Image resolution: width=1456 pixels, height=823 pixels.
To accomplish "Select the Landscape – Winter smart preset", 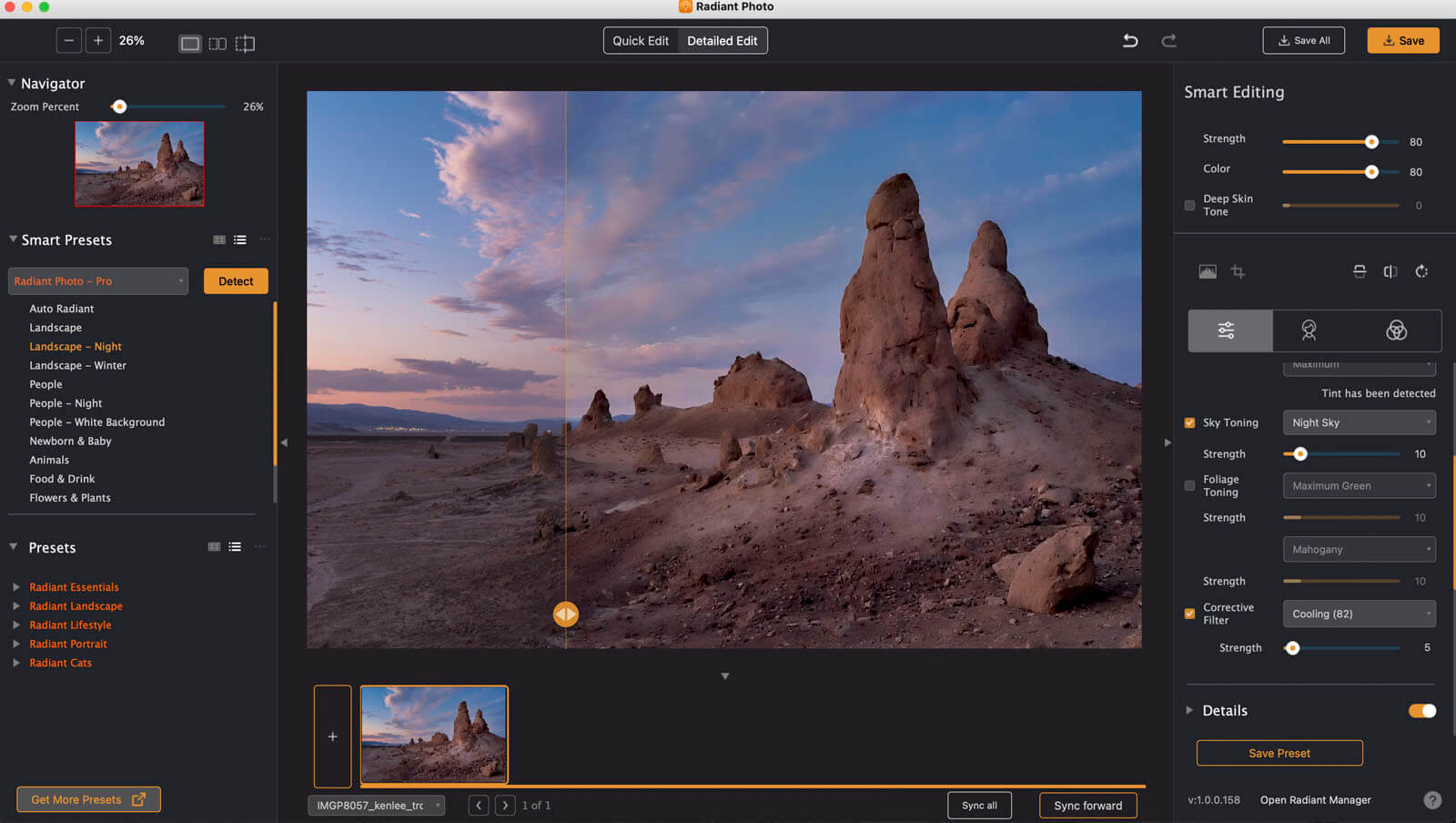I will click(77, 365).
